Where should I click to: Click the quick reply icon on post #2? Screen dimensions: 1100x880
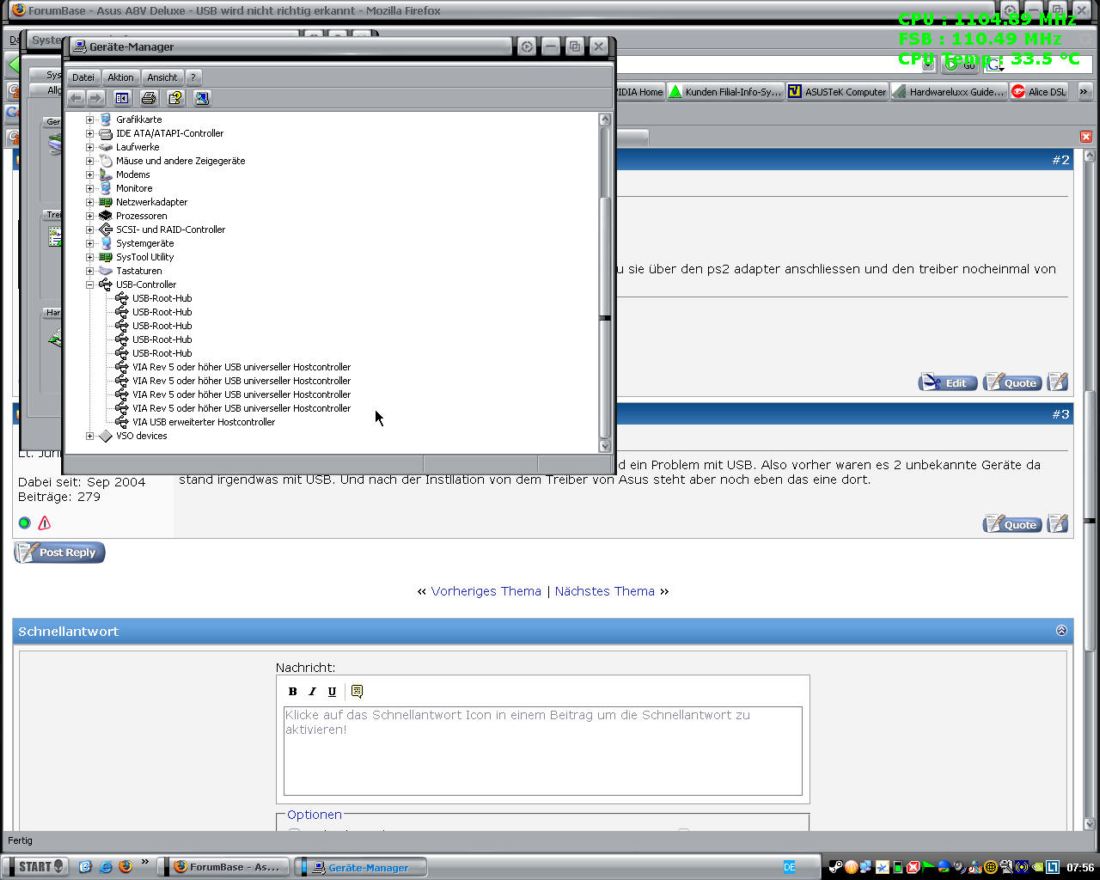[1057, 382]
